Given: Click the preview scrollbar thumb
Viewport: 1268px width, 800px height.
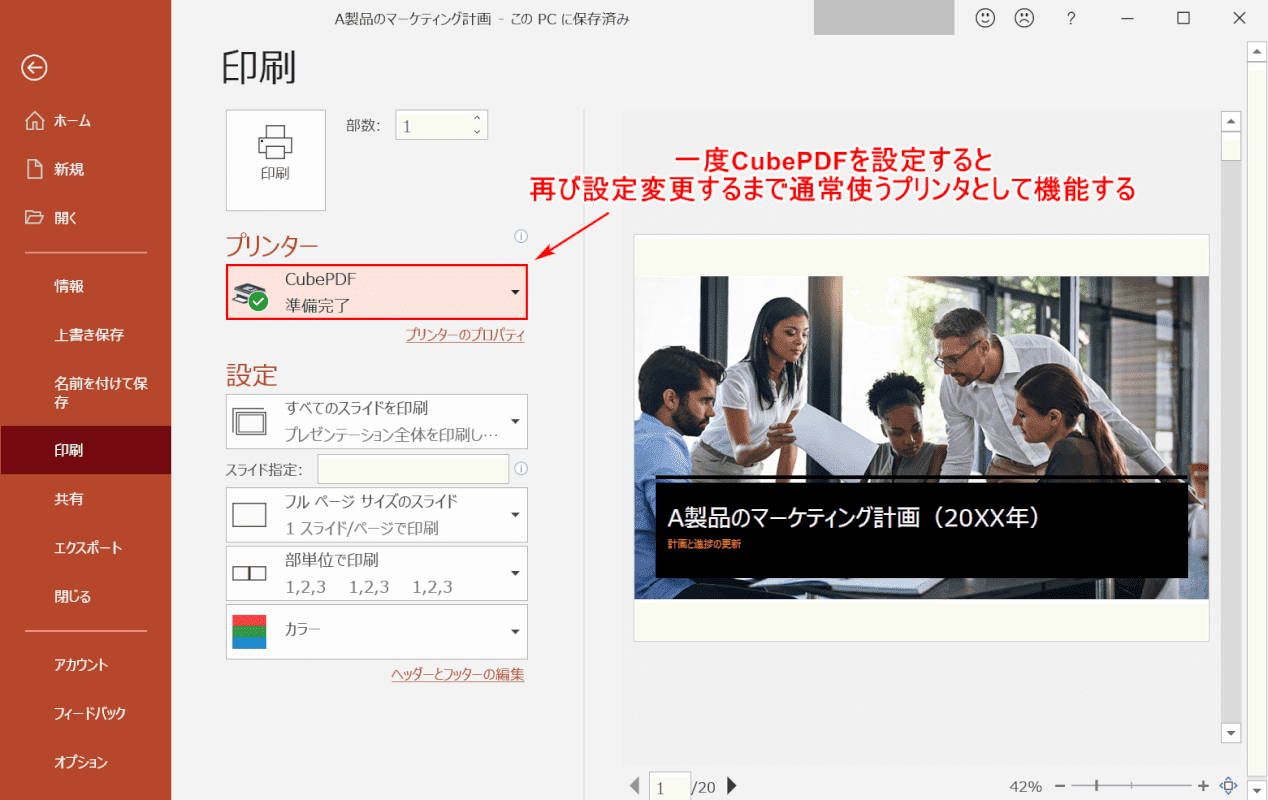Looking at the screenshot, I should [1231, 146].
